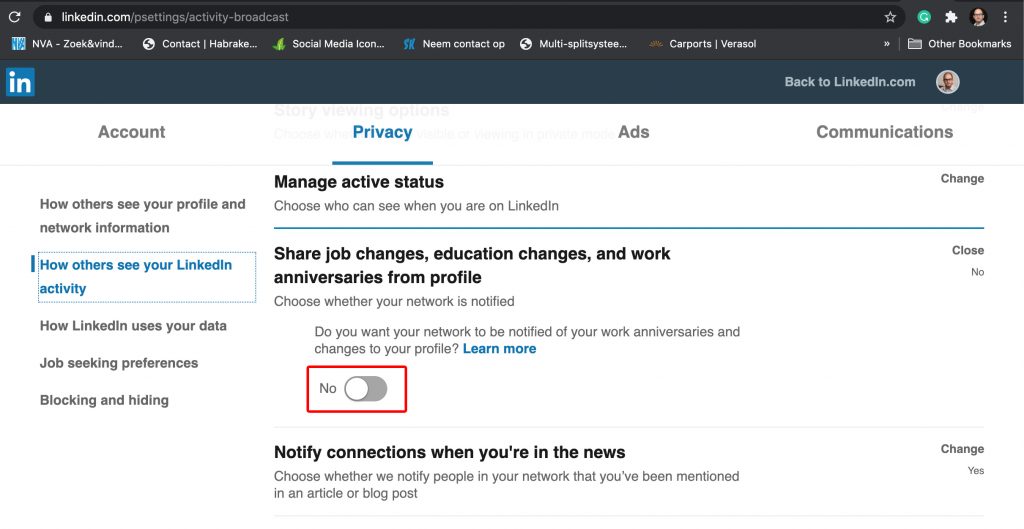
Task: Expand Notify connections in the news setting
Action: coord(962,449)
